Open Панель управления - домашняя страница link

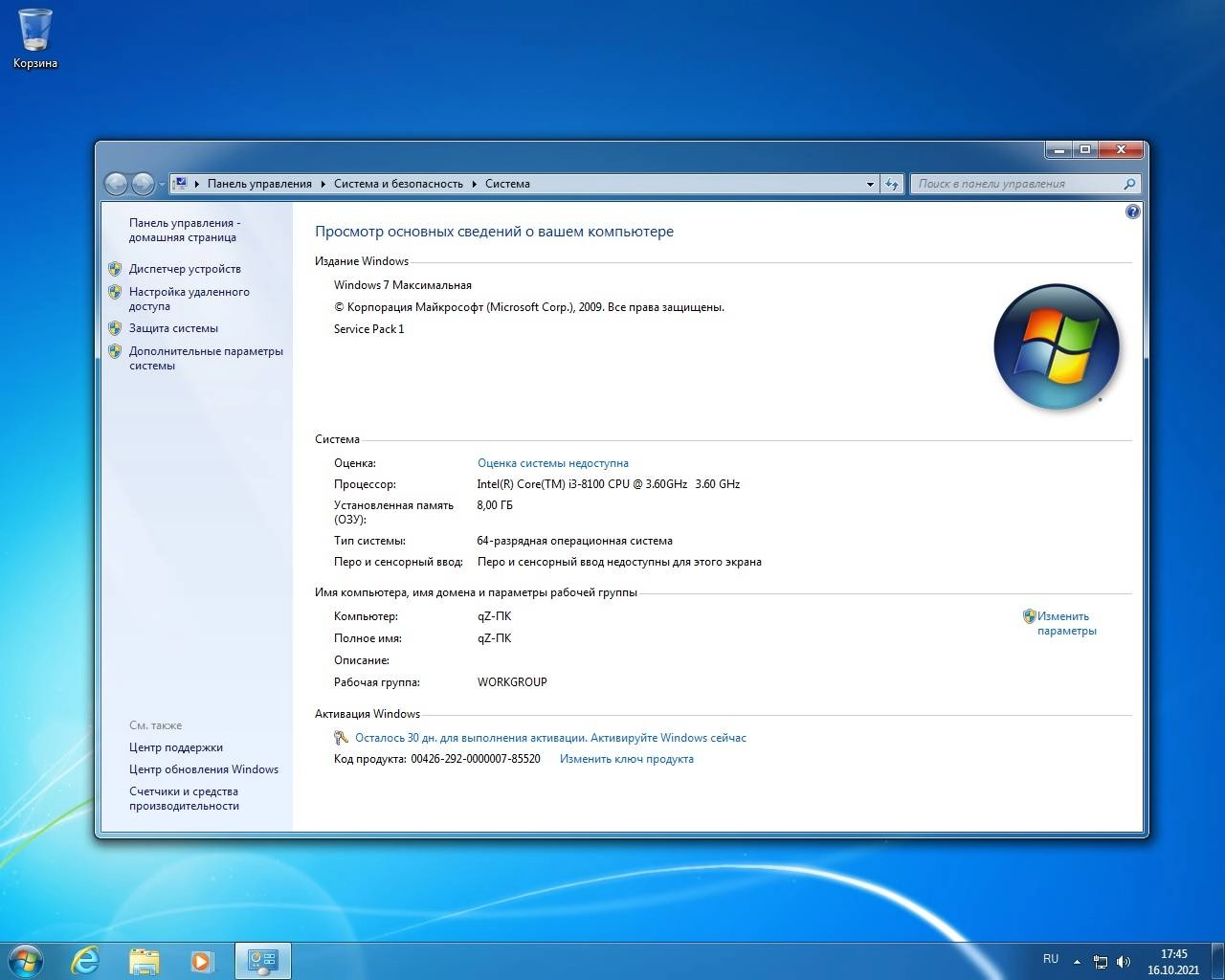click(x=185, y=230)
